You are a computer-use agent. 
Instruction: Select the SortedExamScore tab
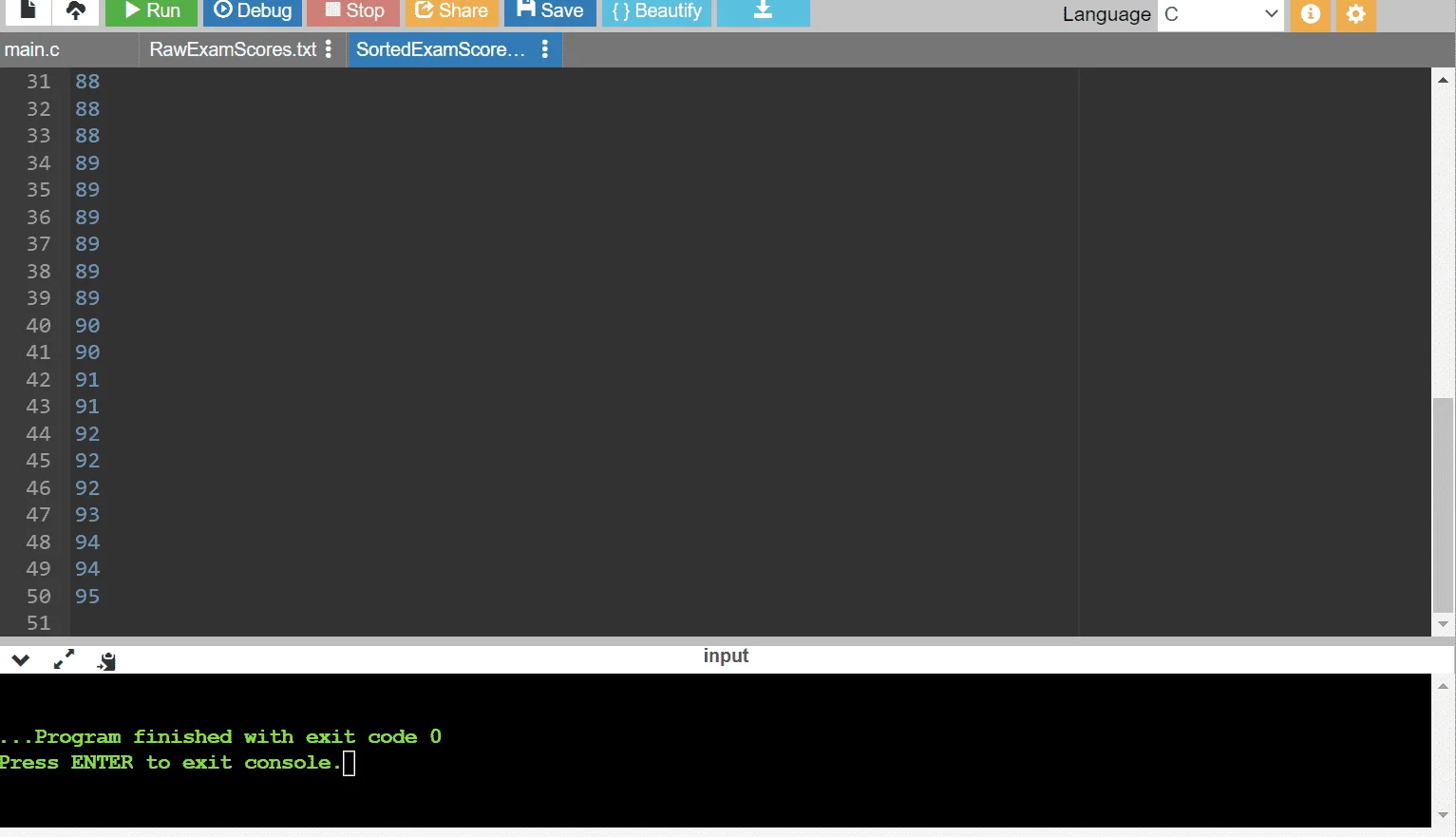(x=440, y=49)
